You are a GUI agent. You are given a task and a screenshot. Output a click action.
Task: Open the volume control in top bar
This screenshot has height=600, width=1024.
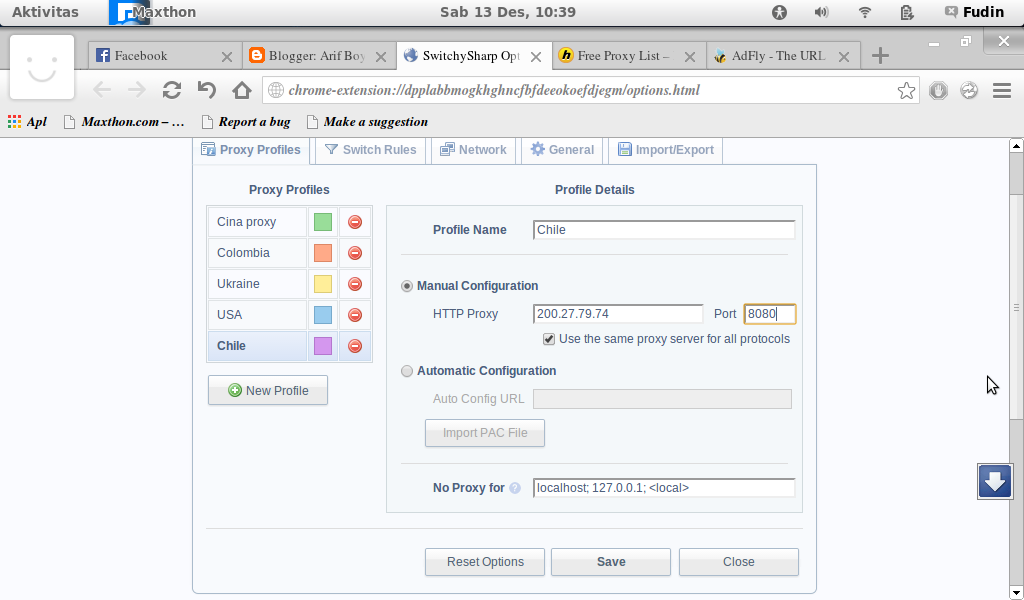[x=822, y=12]
